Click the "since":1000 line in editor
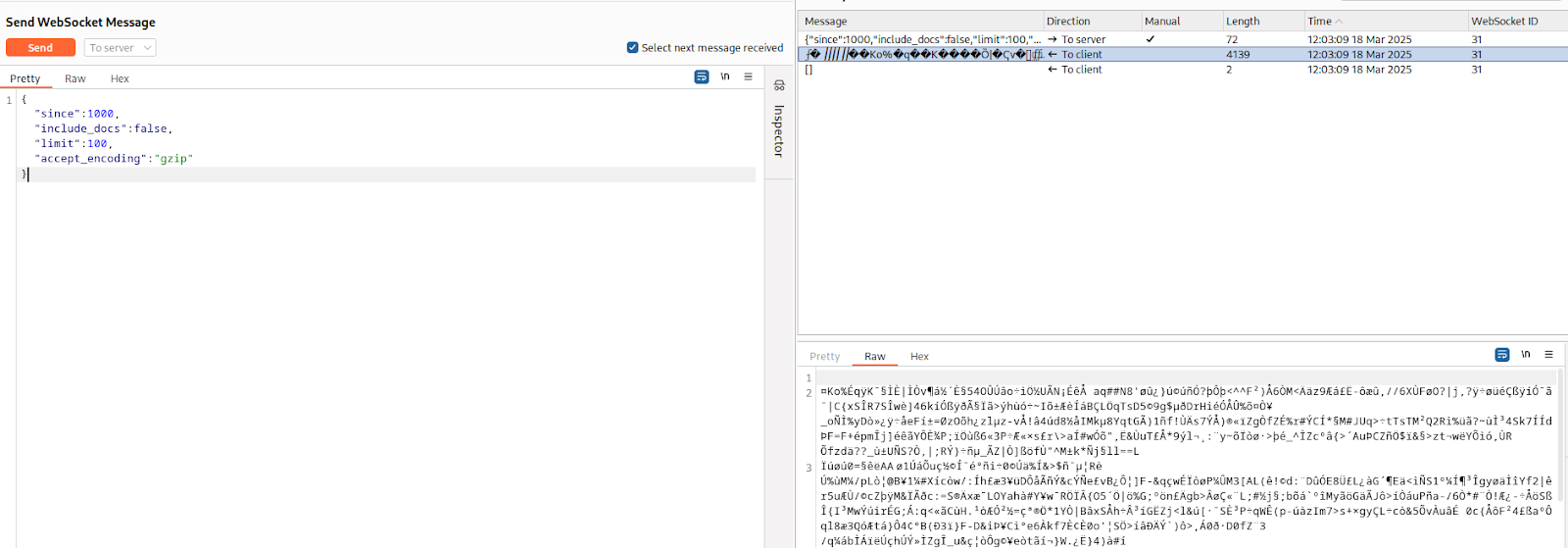Viewport: 1568px width, 548px height. [76, 114]
